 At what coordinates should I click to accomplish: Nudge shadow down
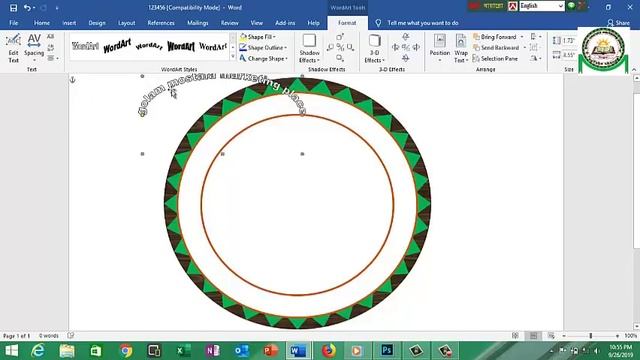click(x=340, y=58)
